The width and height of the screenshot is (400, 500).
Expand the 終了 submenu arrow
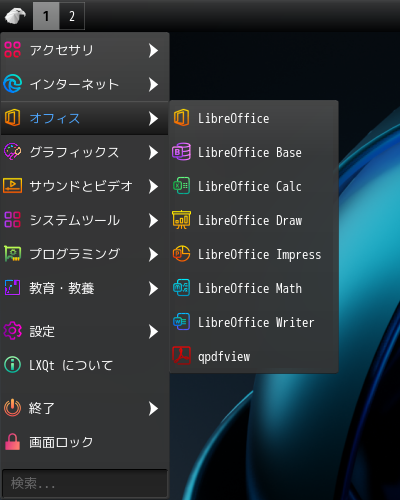(x=153, y=408)
